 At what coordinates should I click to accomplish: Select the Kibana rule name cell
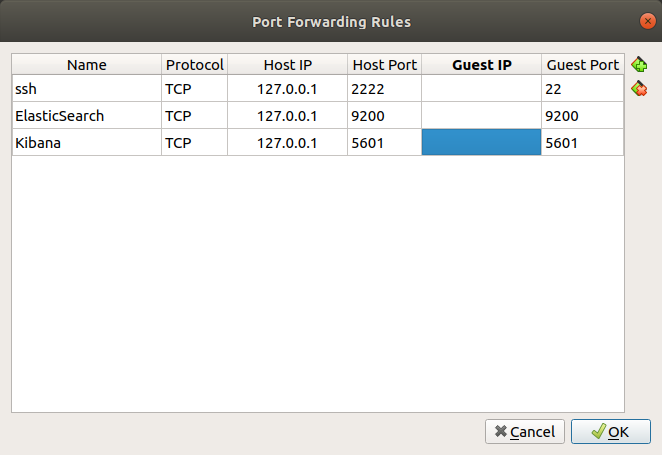coord(87,143)
